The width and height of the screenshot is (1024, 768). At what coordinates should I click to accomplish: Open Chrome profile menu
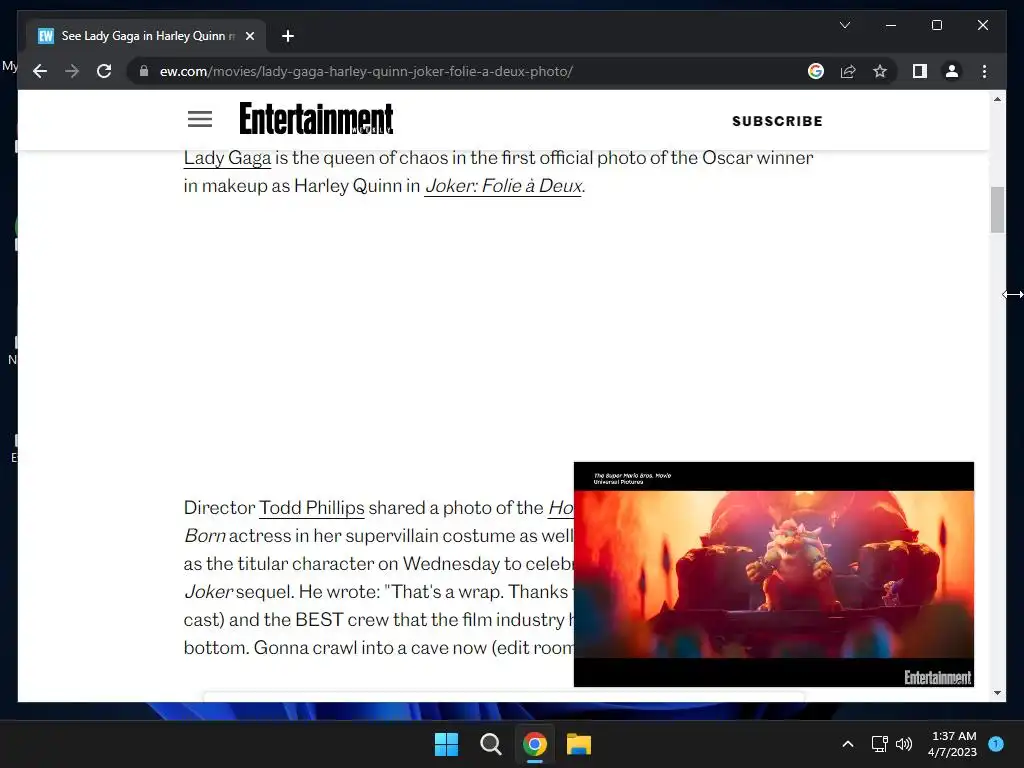pos(952,71)
